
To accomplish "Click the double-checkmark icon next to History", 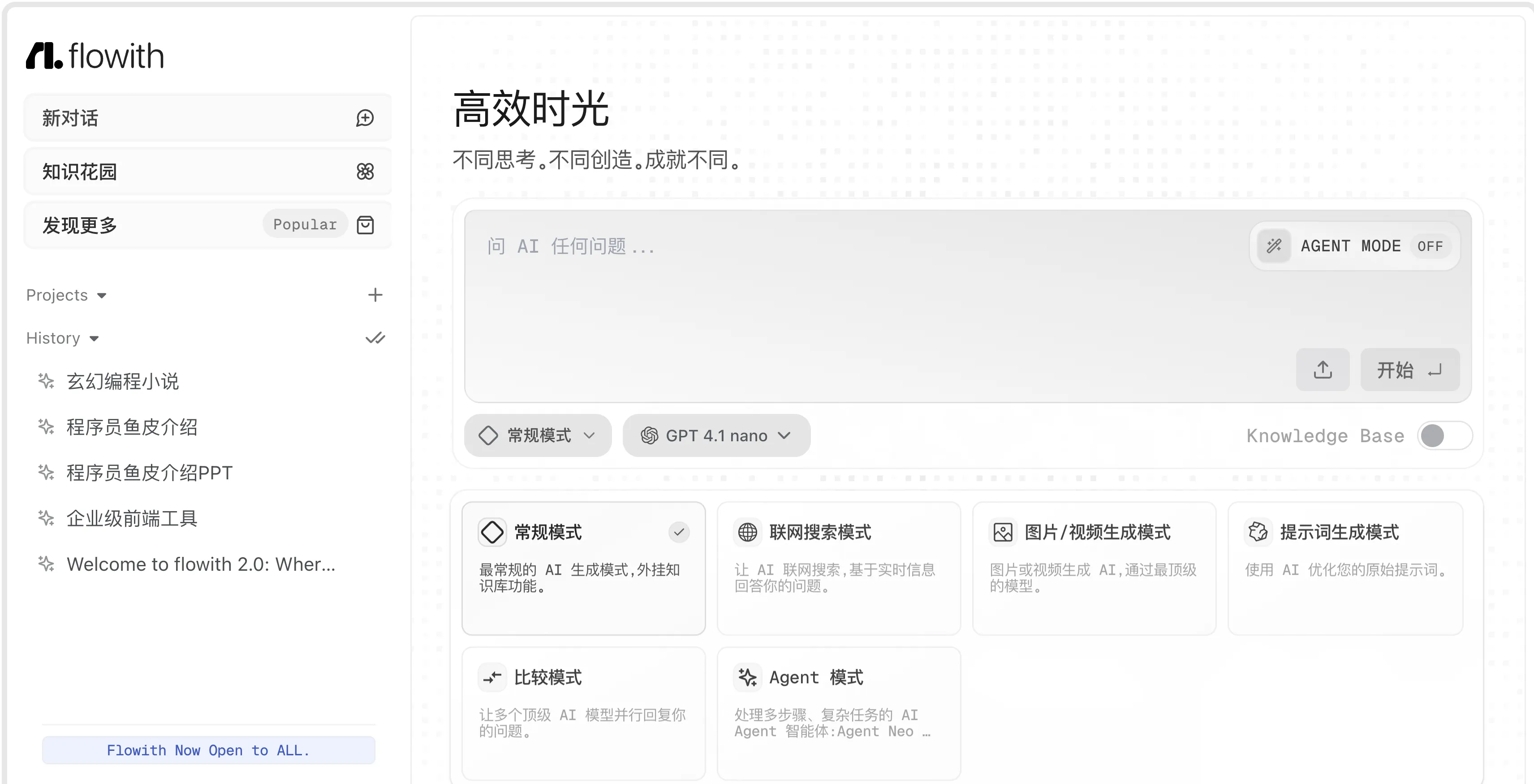I will pyautogui.click(x=375, y=338).
